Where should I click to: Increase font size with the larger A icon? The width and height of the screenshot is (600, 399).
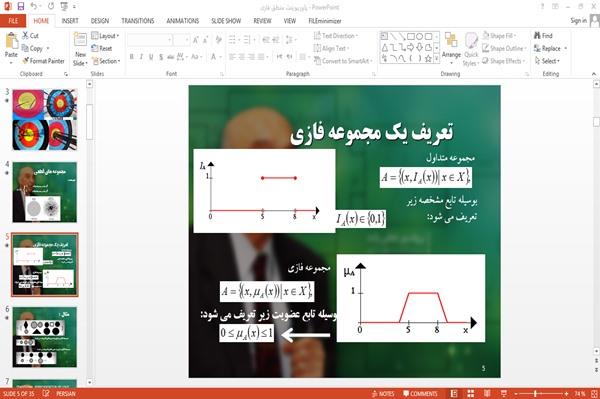(x=196, y=39)
